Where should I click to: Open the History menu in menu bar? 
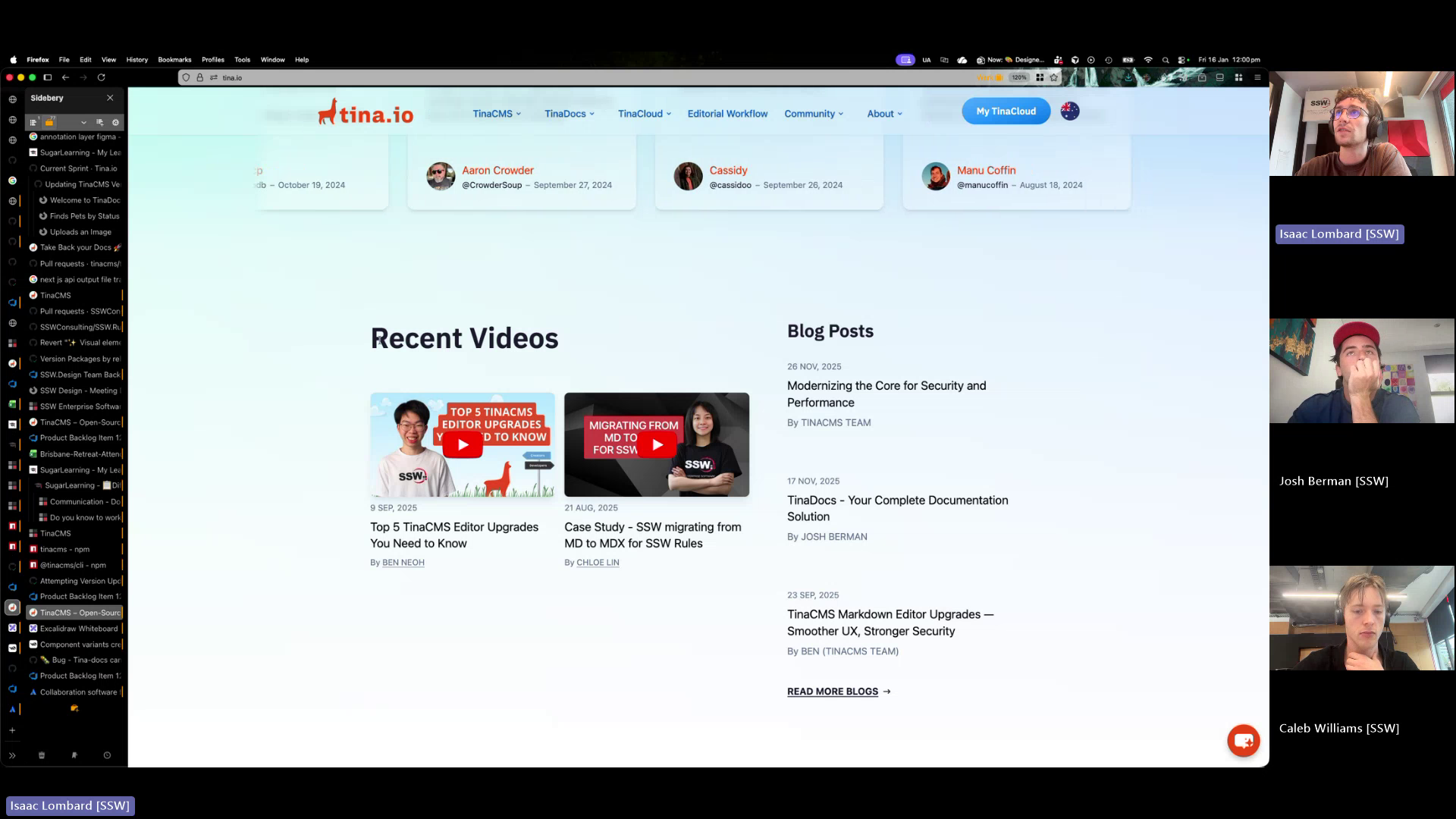click(x=136, y=59)
